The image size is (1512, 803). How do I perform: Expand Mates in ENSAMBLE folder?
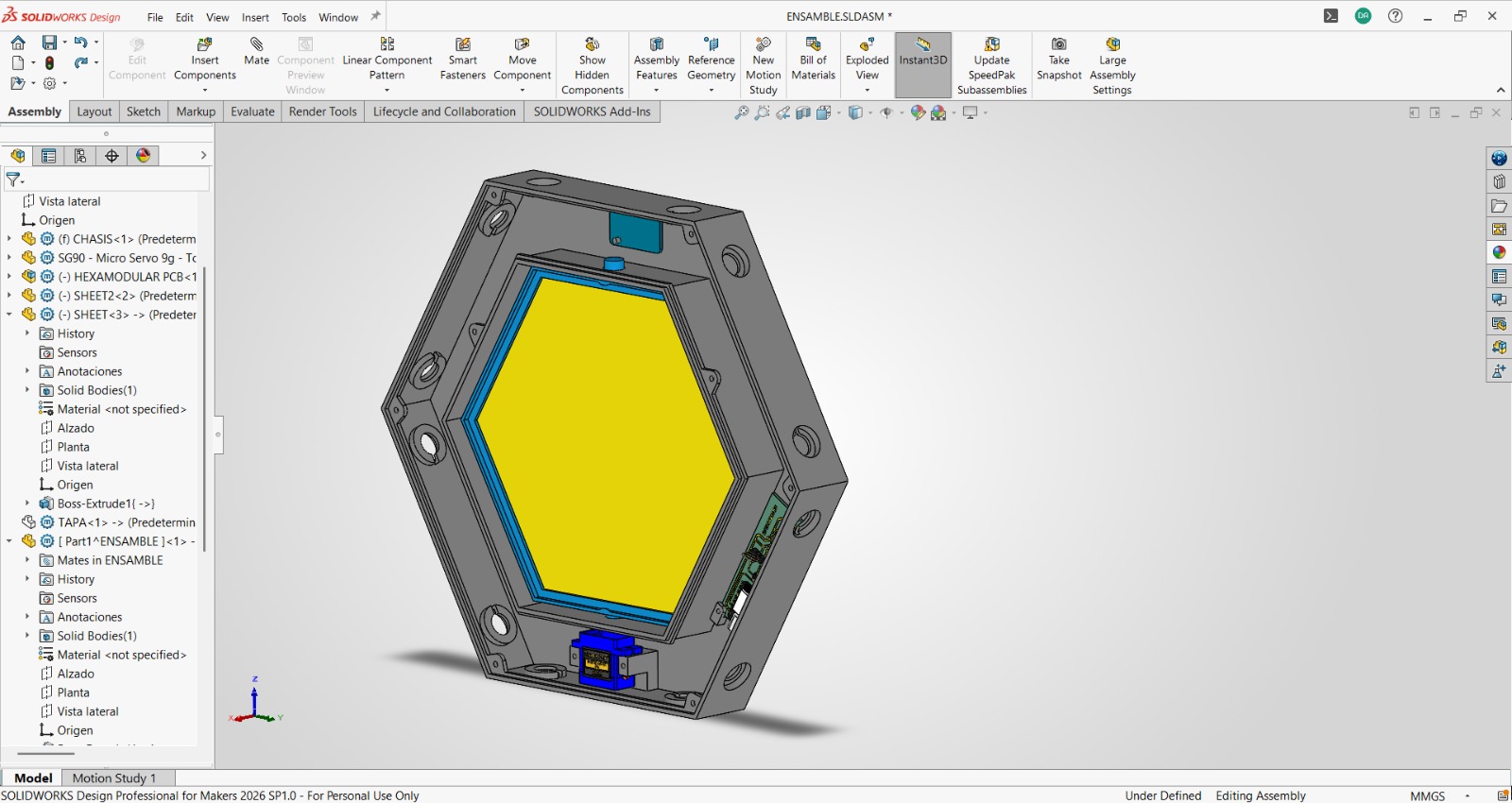[x=27, y=560]
